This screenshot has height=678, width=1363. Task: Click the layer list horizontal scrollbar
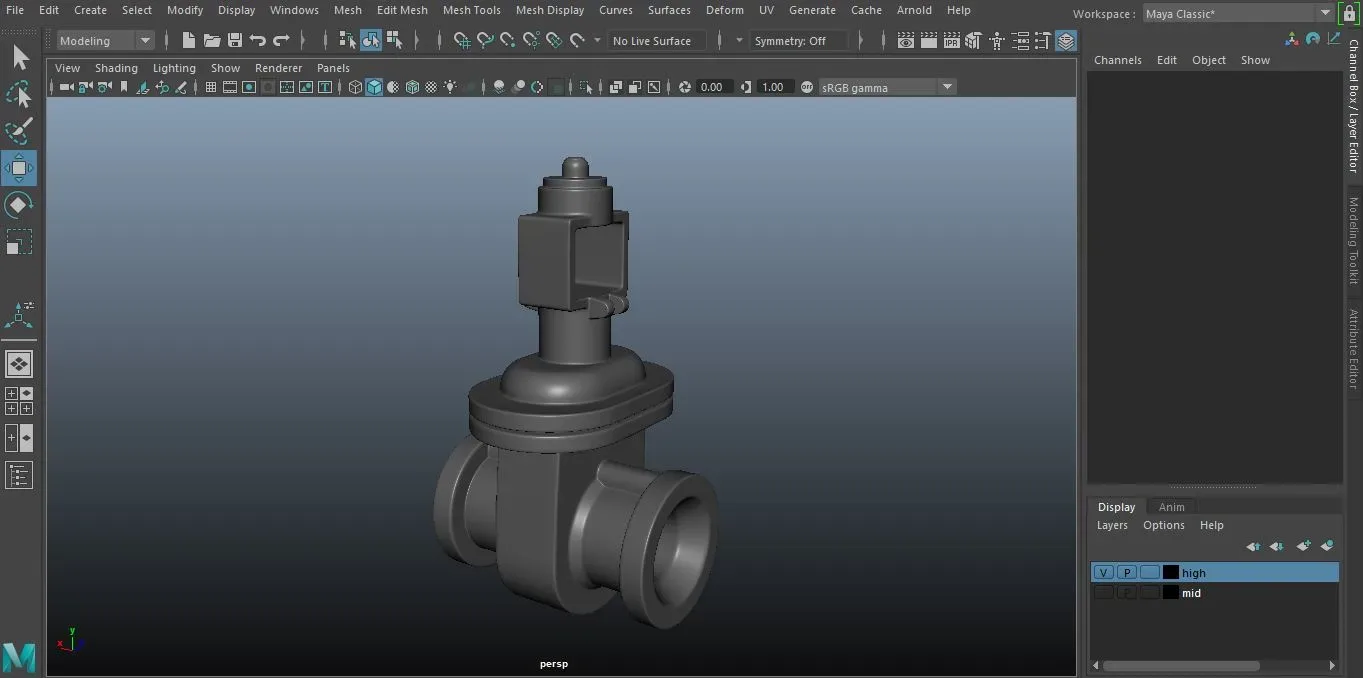tap(1181, 665)
